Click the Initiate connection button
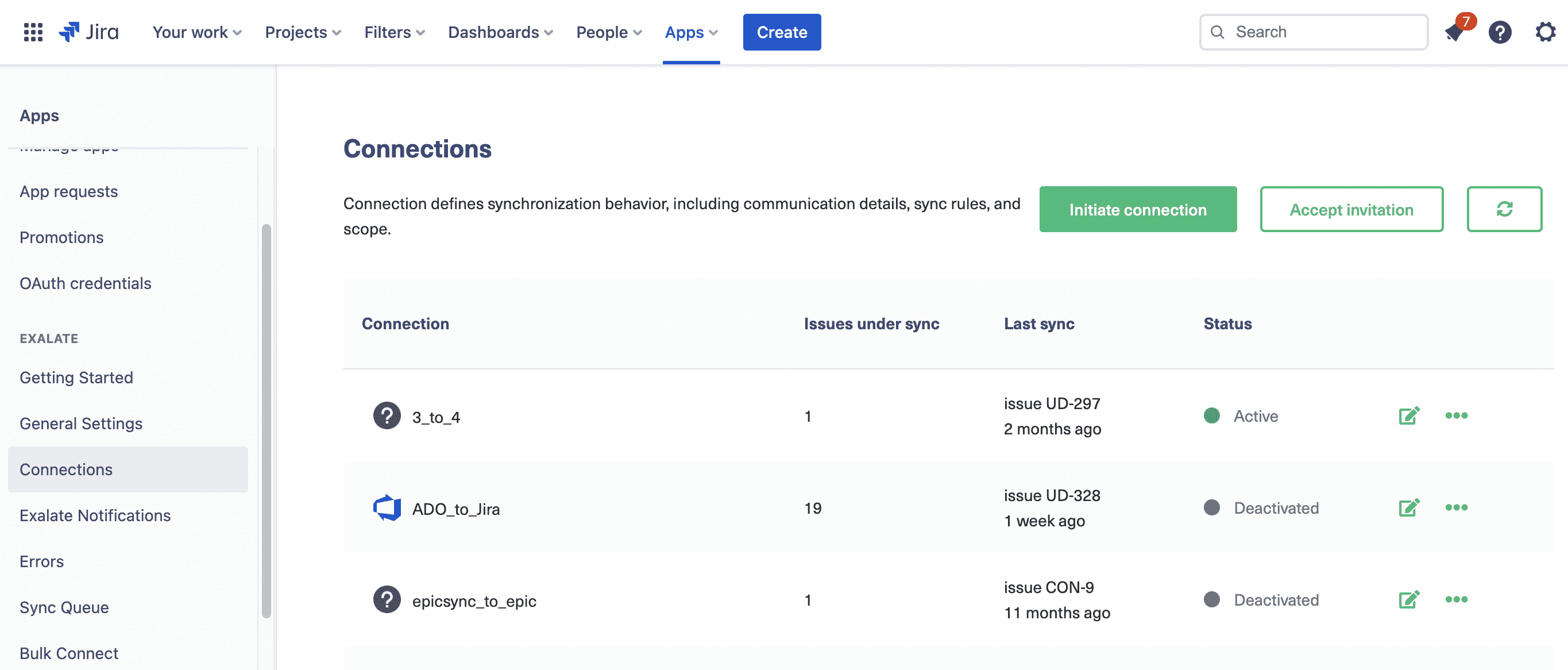The image size is (1568, 670). (1138, 209)
